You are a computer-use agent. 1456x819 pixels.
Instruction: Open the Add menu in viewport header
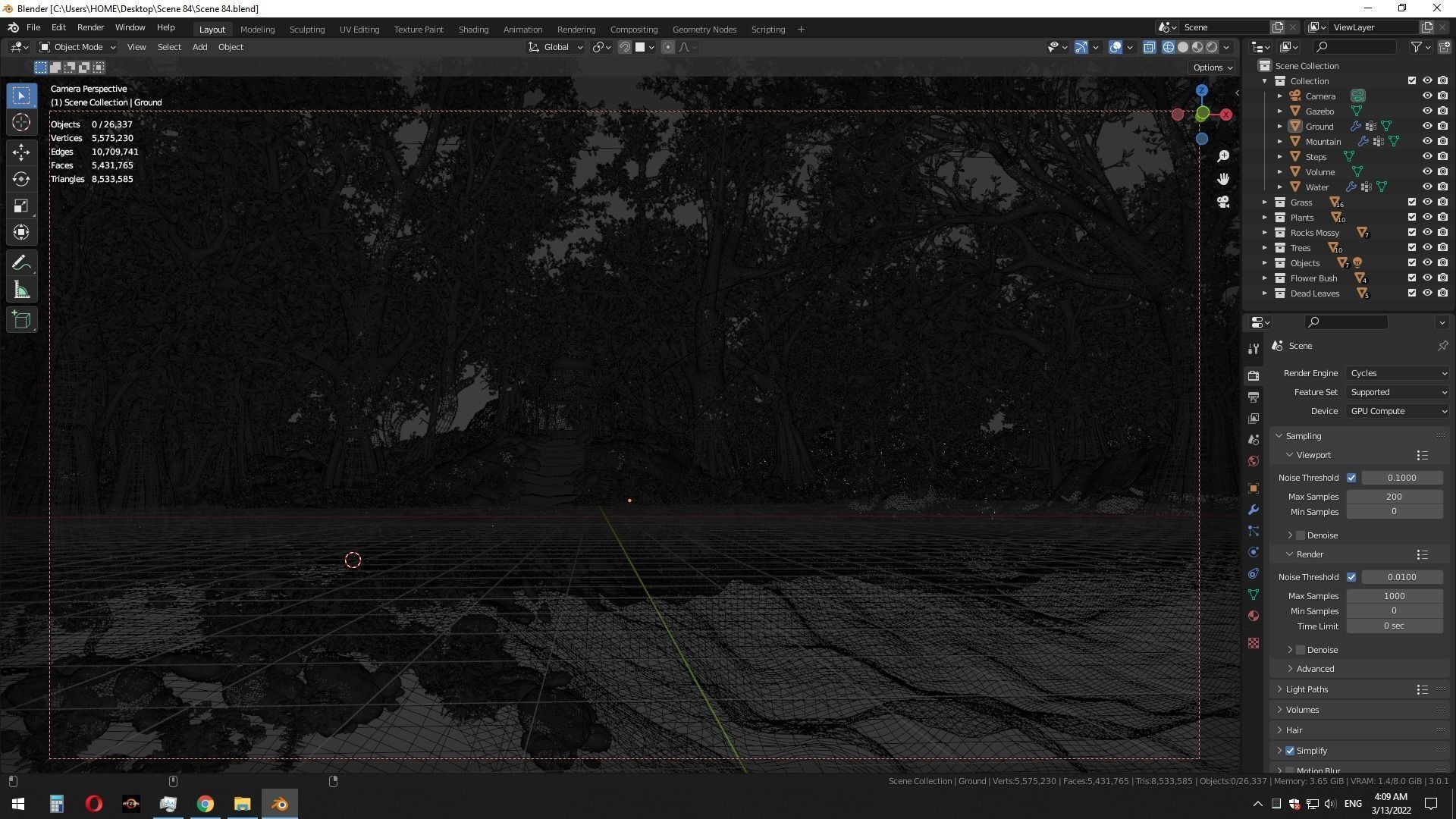coord(199,47)
